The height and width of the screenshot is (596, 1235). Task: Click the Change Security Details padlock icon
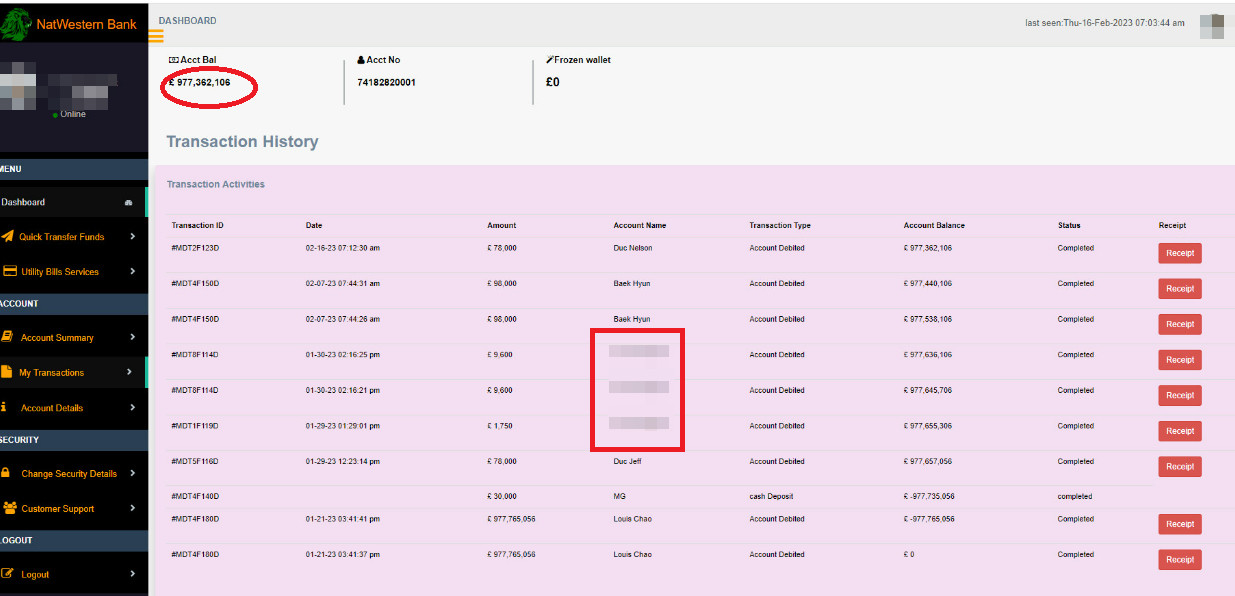pyautogui.click(x=7, y=473)
